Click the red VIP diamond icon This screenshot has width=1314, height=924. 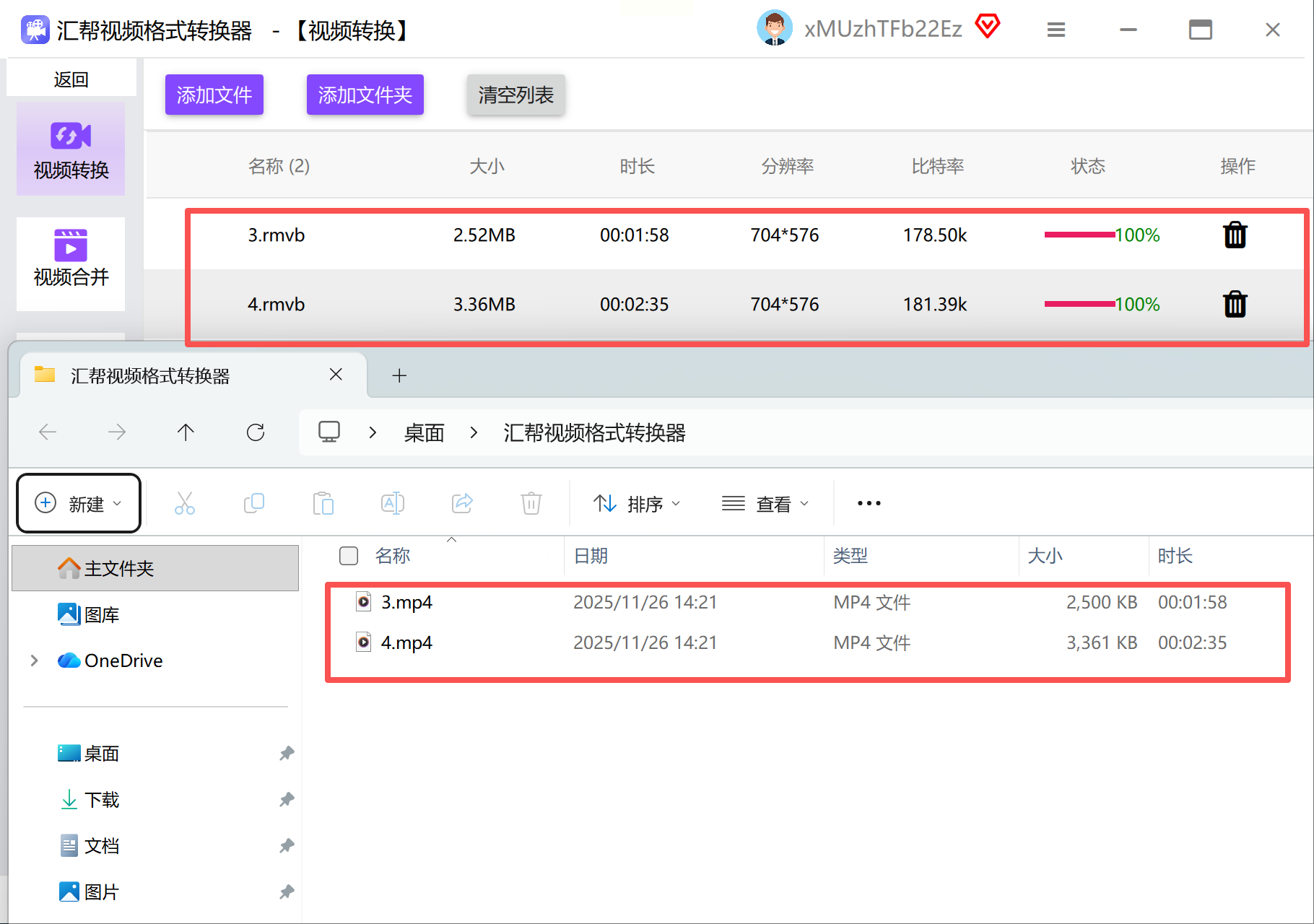pos(987,27)
